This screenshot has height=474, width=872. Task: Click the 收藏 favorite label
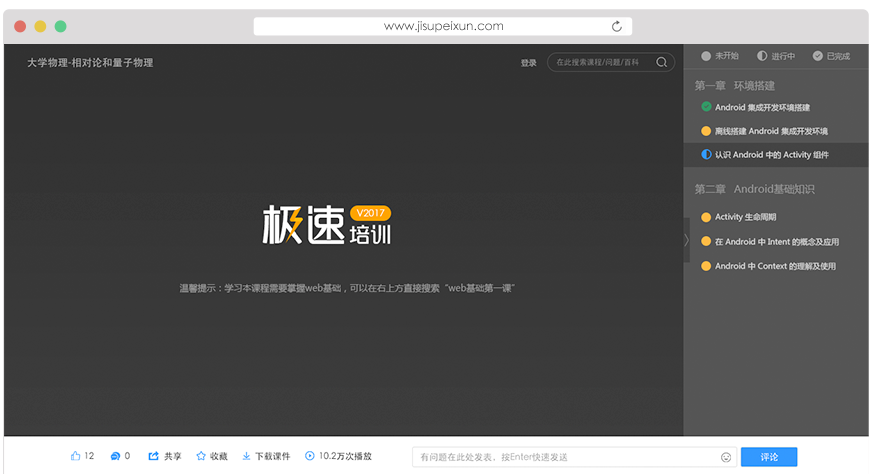point(219,456)
